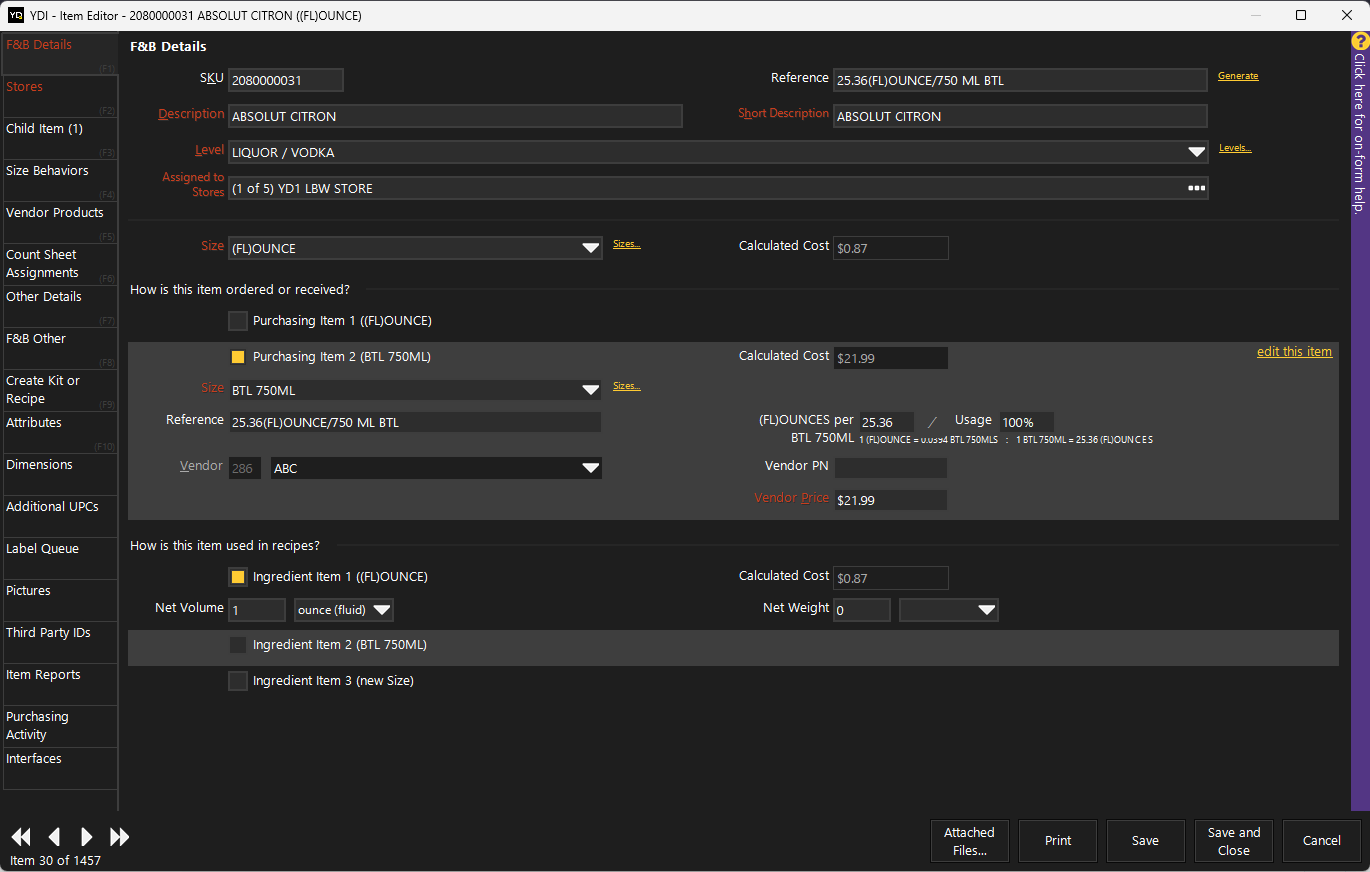Open Create Kit or Recipe tab

pos(60,390)
